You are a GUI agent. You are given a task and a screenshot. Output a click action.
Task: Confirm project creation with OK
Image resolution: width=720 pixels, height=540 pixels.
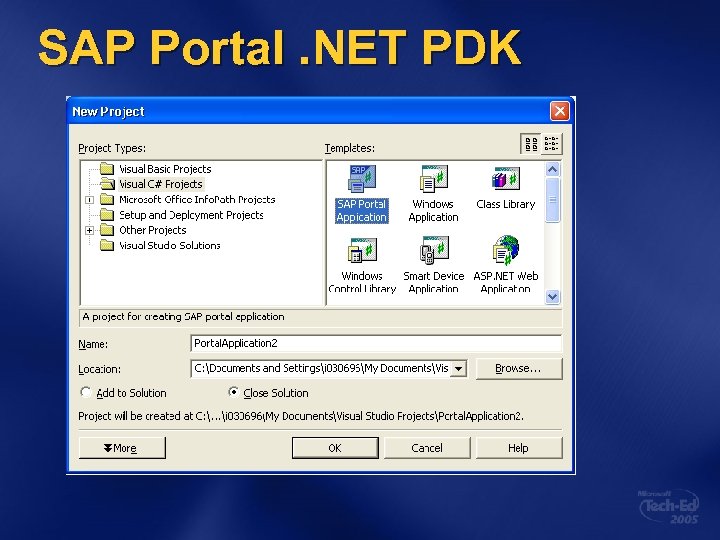click(x=335, y=448)
